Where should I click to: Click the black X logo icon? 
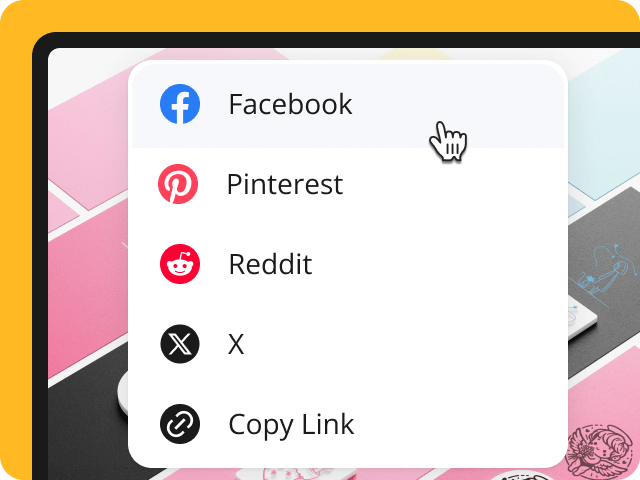click(x=180, y=344)
